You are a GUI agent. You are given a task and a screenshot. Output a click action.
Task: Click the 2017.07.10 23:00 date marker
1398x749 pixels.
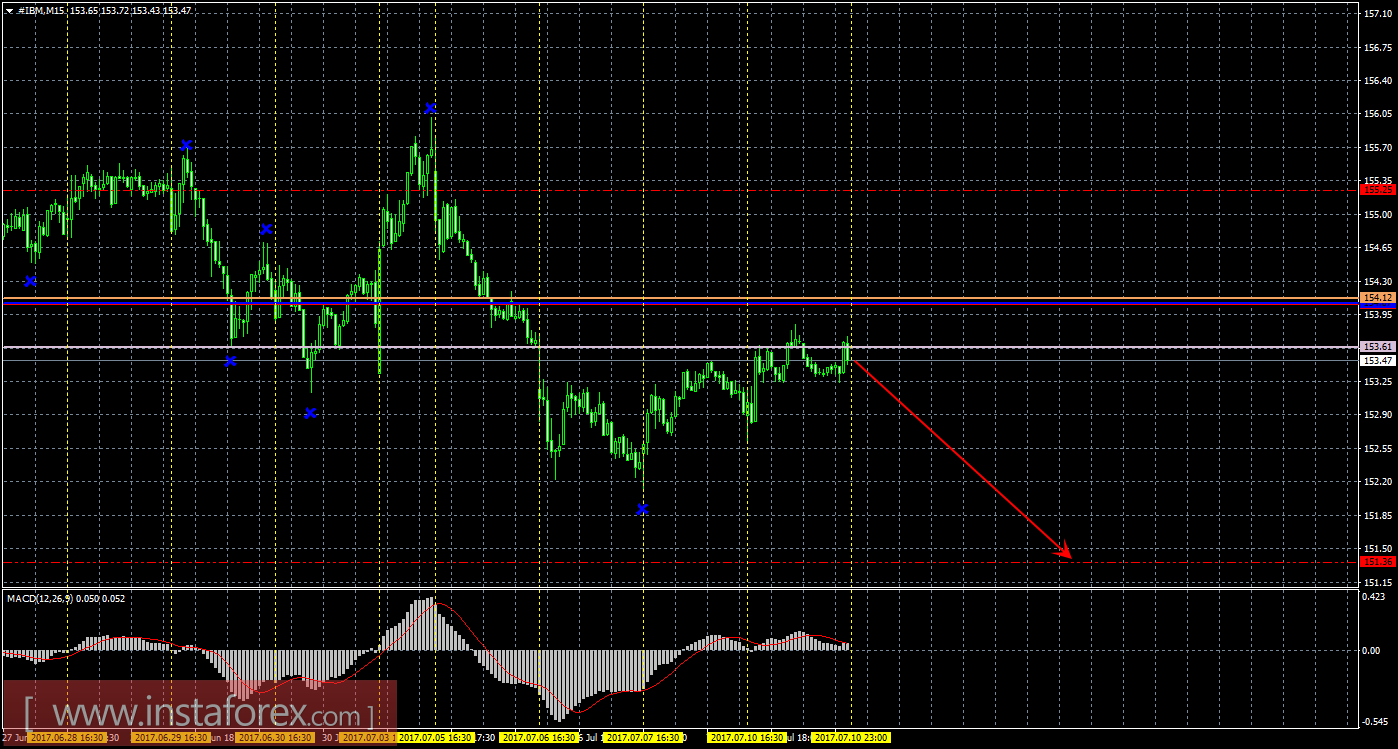coord(851,738)
